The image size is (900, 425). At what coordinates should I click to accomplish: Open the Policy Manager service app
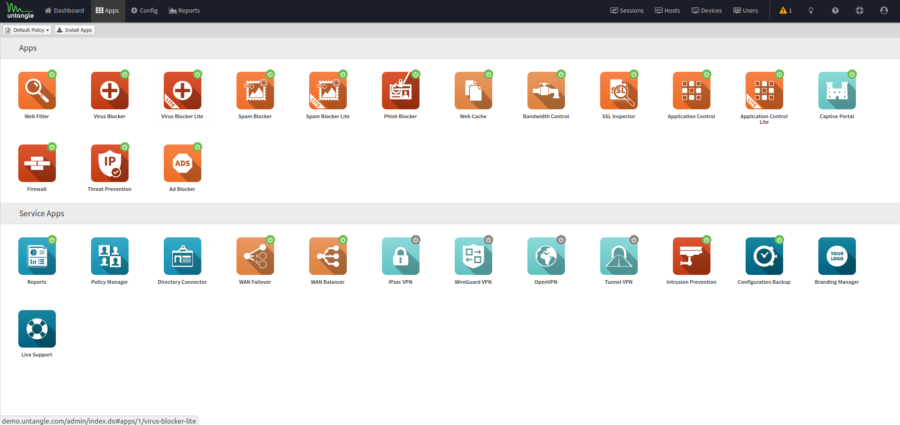tap(110, 256)
